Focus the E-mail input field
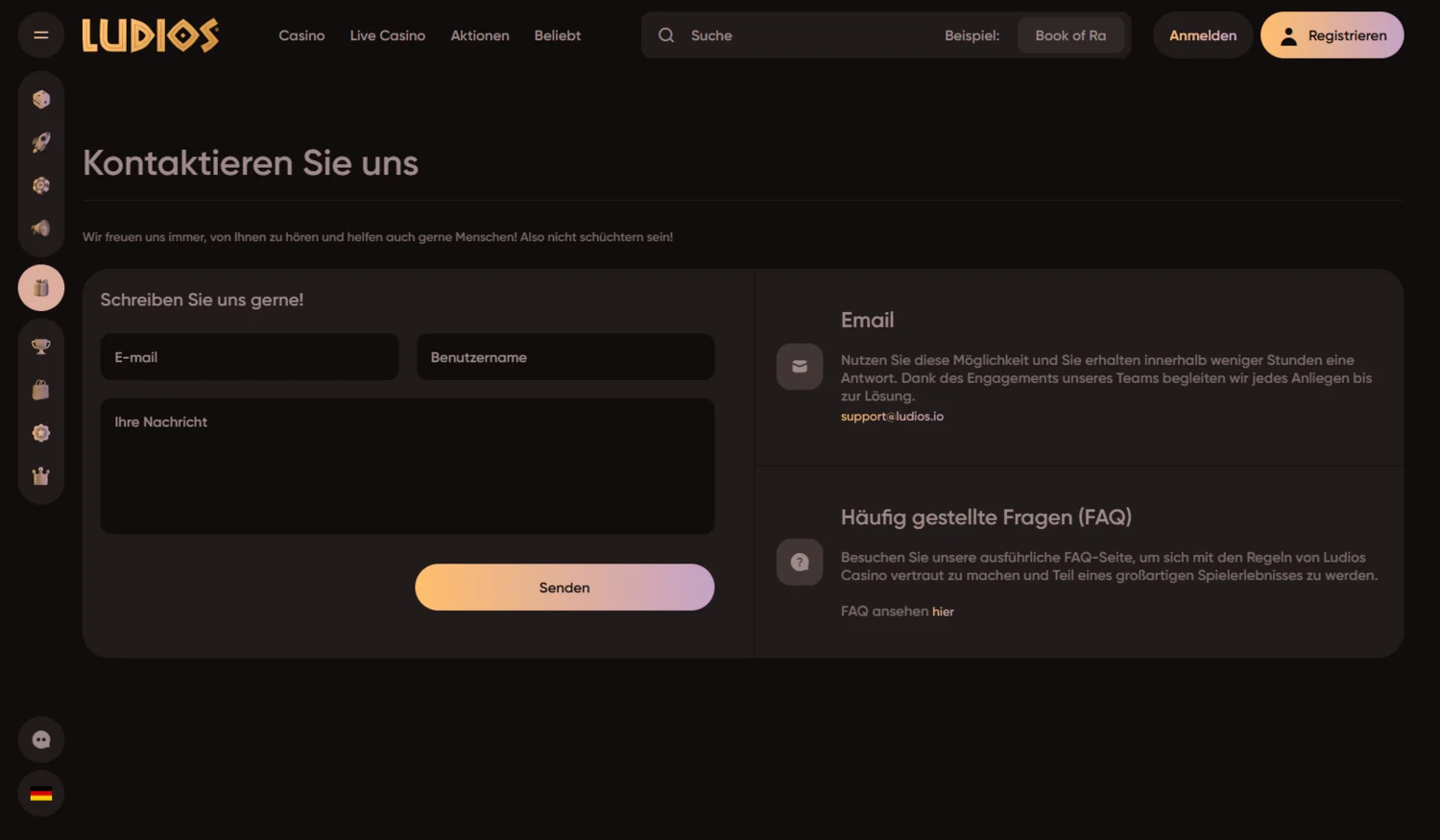This screenshot has width=1440, height=840. coord(250,357)
